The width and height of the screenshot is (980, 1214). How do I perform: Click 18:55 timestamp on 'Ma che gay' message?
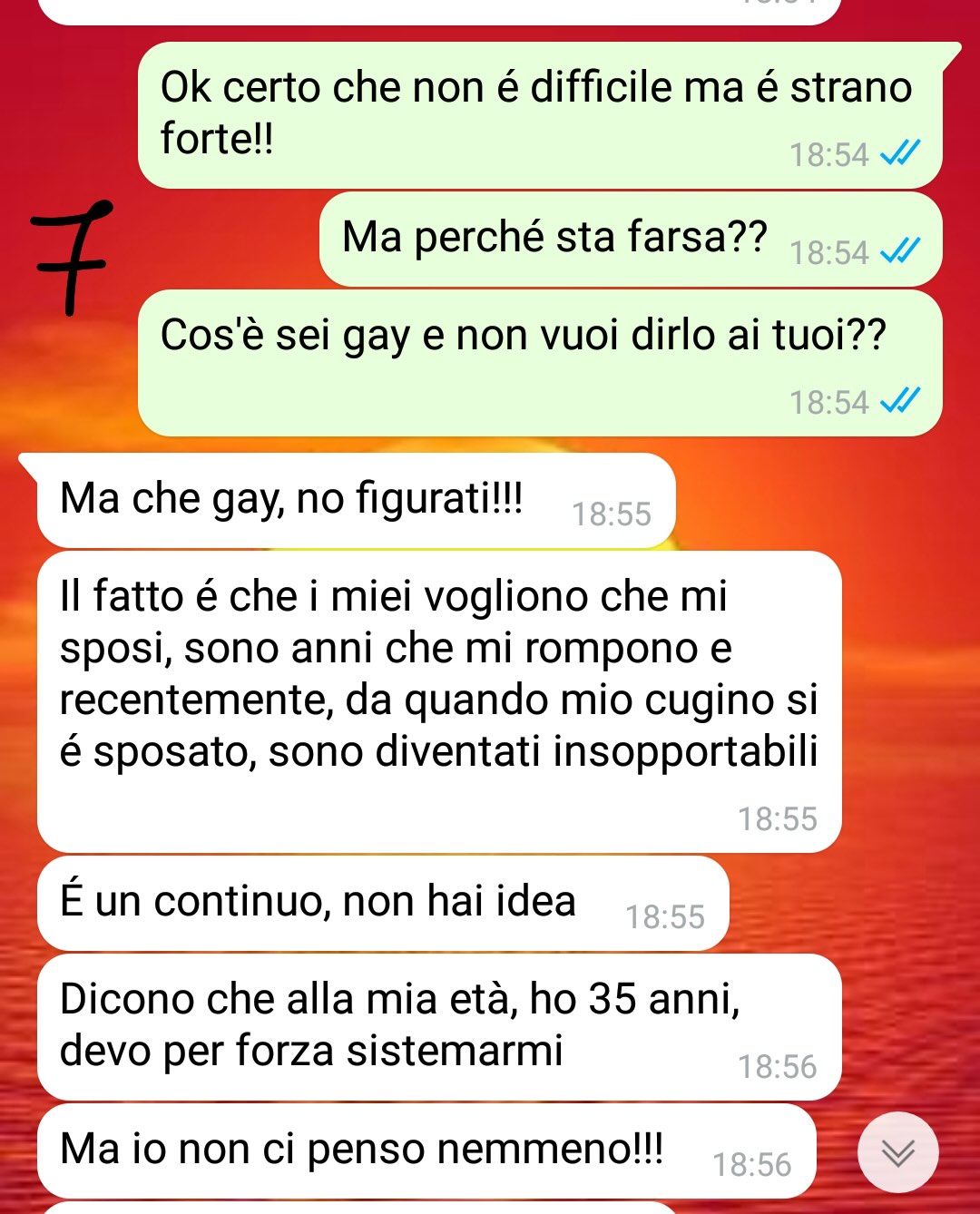[612, 514]
